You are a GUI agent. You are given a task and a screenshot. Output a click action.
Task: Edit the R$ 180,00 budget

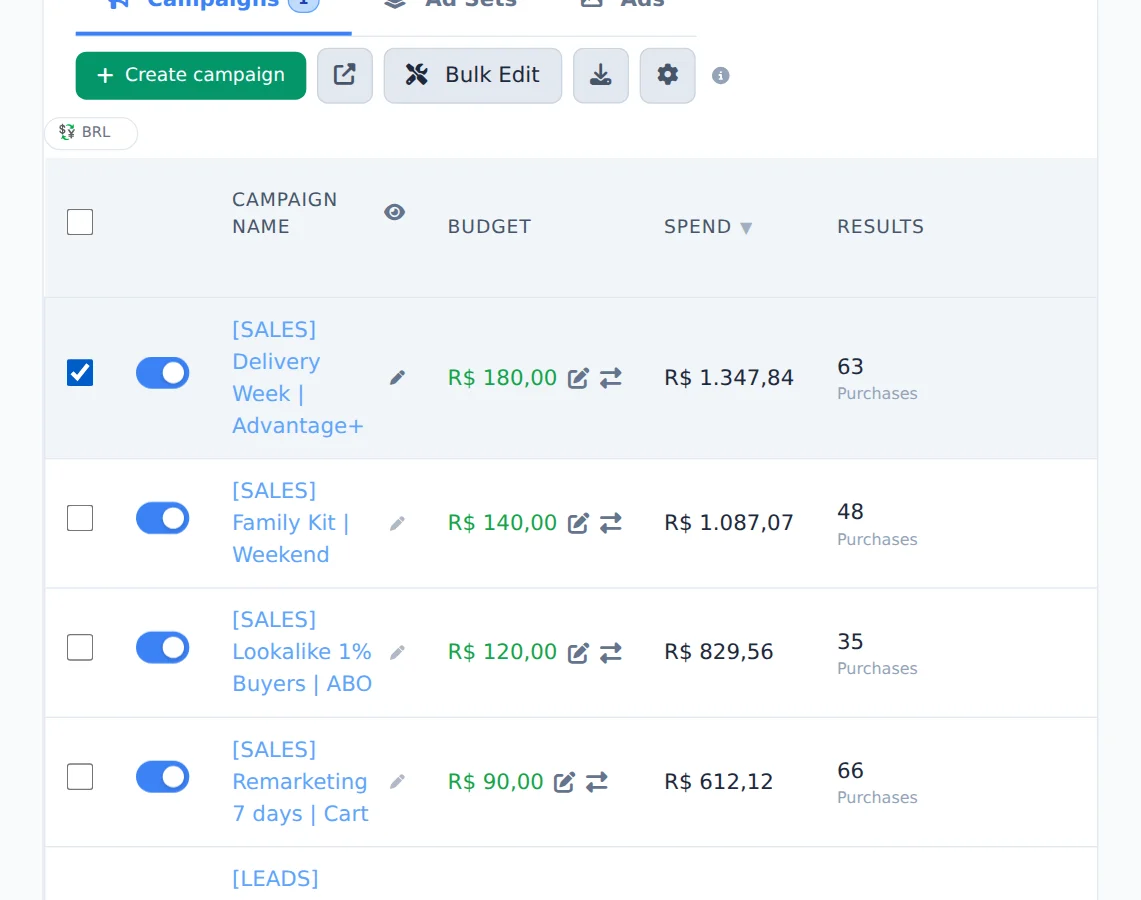(578, 378)
